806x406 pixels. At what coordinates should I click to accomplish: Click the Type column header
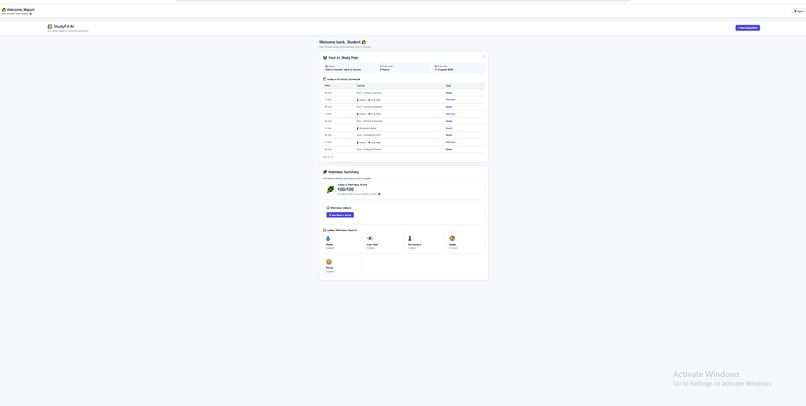click(448, 85)
